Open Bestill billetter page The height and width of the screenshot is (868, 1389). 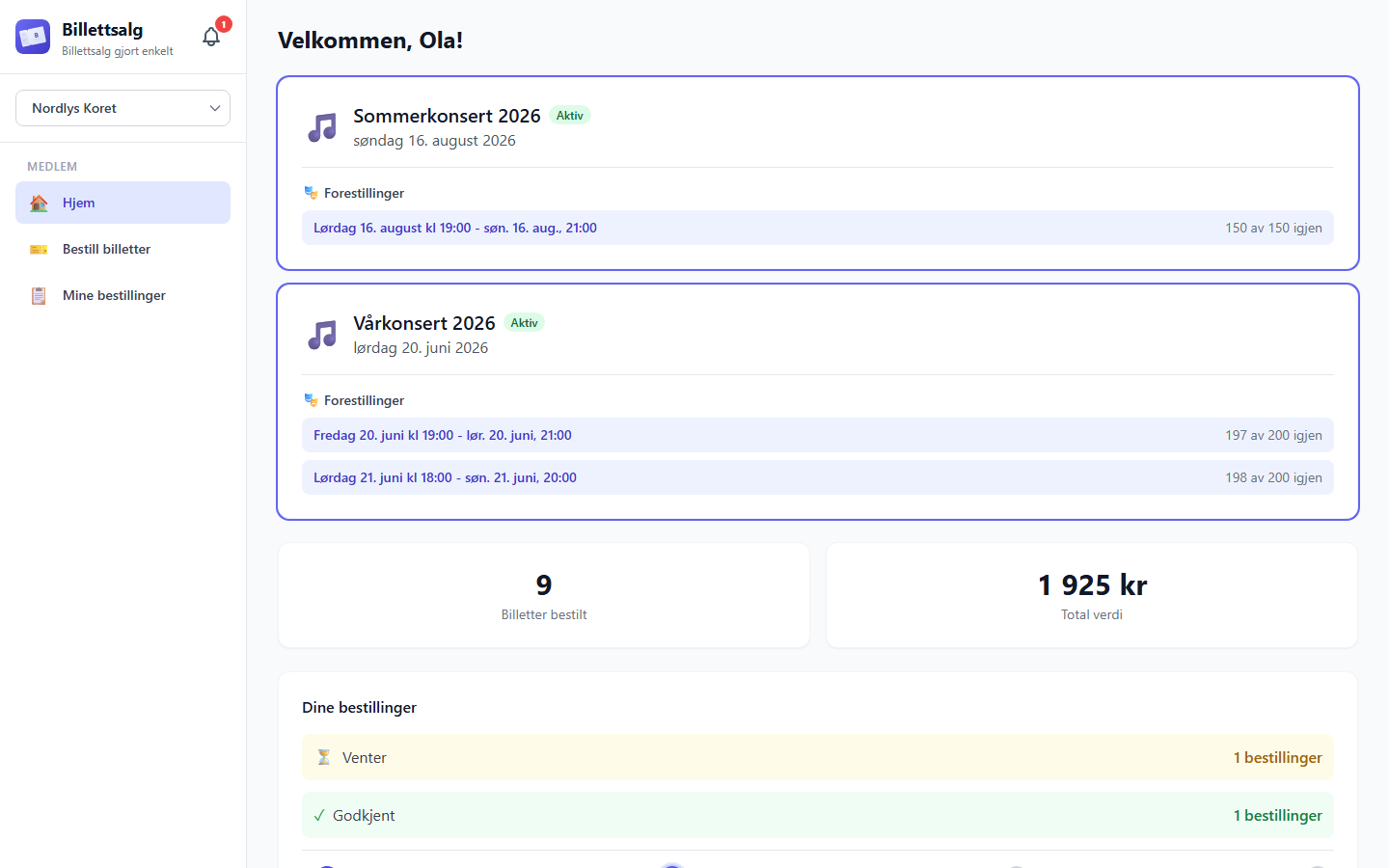(123, 249)
